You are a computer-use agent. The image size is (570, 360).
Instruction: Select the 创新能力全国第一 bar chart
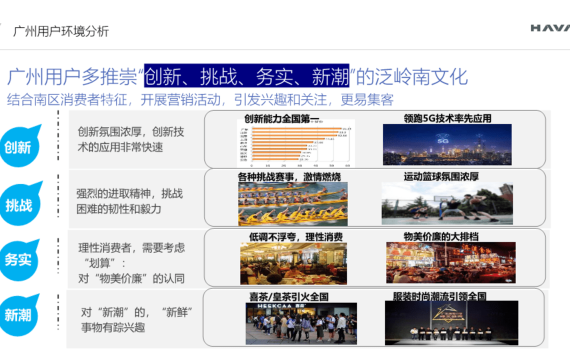coord(296,143)
